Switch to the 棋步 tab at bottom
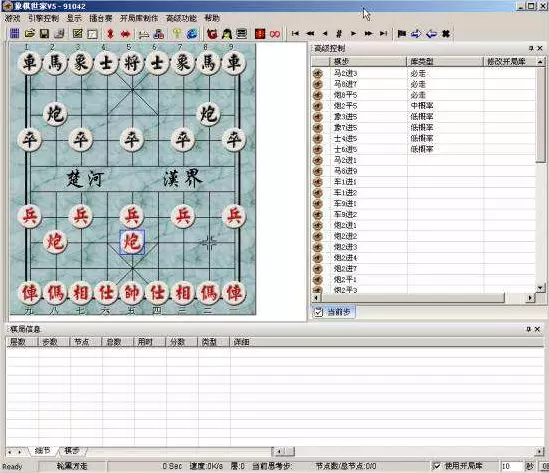Viewport: 549px width, 473px height. 71,451
